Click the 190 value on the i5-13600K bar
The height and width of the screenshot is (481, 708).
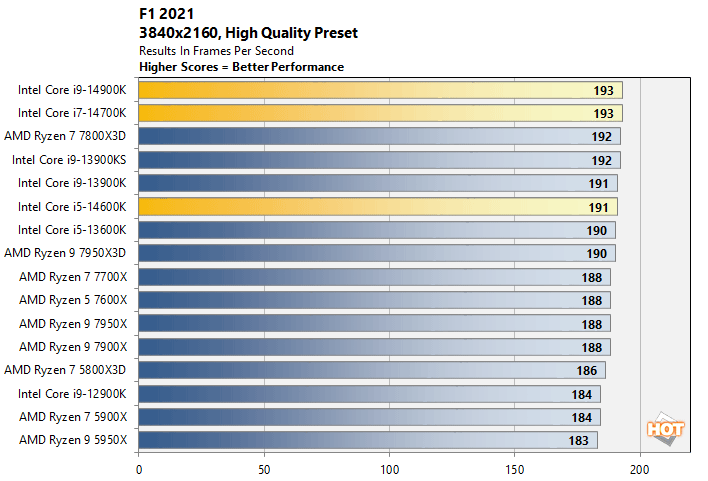tap(596, 231)
